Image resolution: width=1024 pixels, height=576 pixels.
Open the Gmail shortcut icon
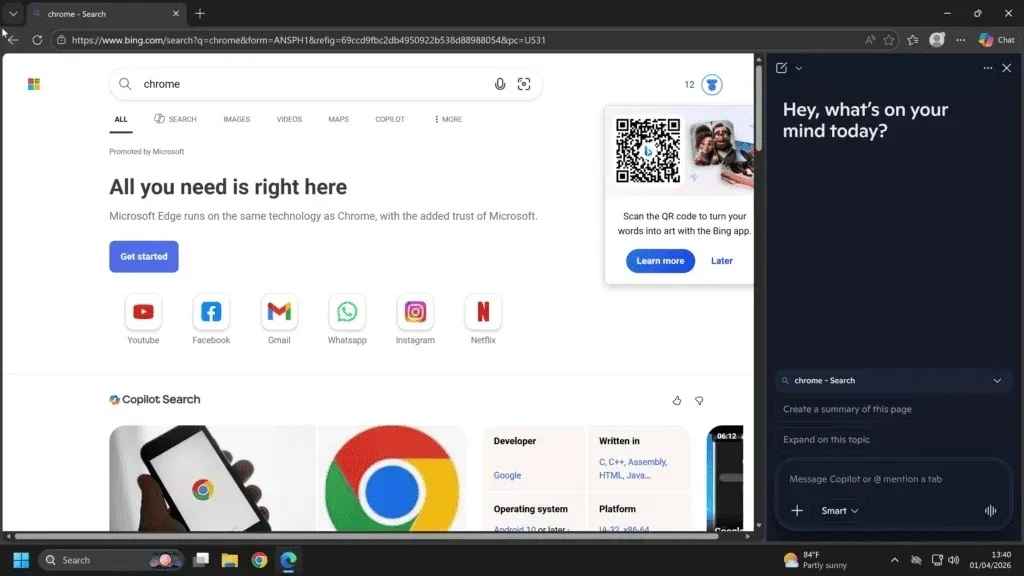tap(279, 312)
